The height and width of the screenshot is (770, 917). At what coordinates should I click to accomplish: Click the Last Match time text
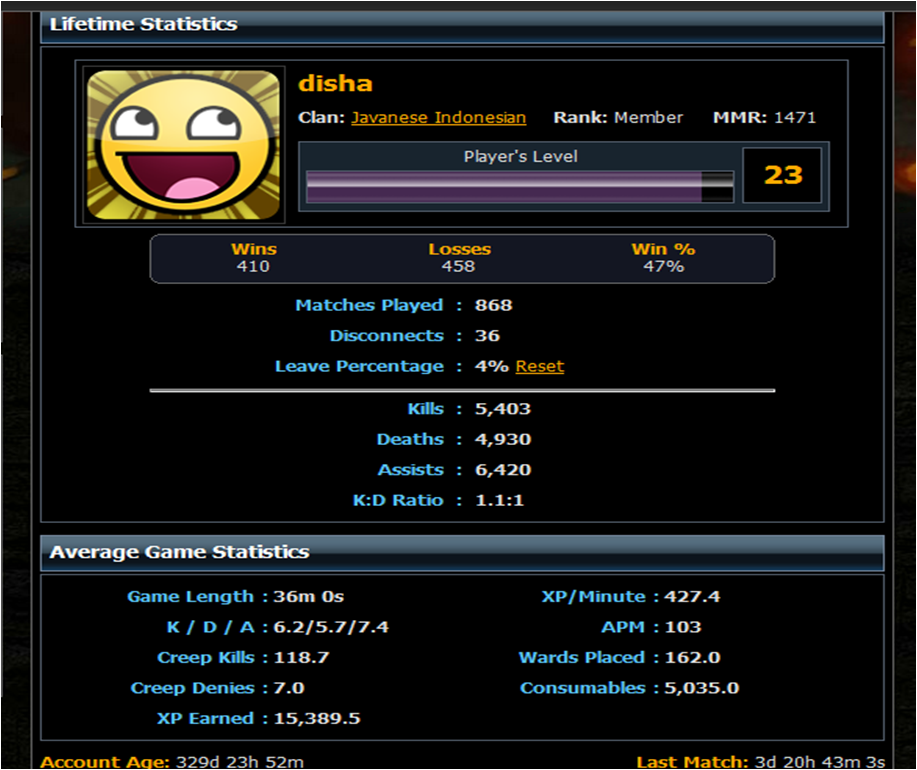tap(761, 762)
